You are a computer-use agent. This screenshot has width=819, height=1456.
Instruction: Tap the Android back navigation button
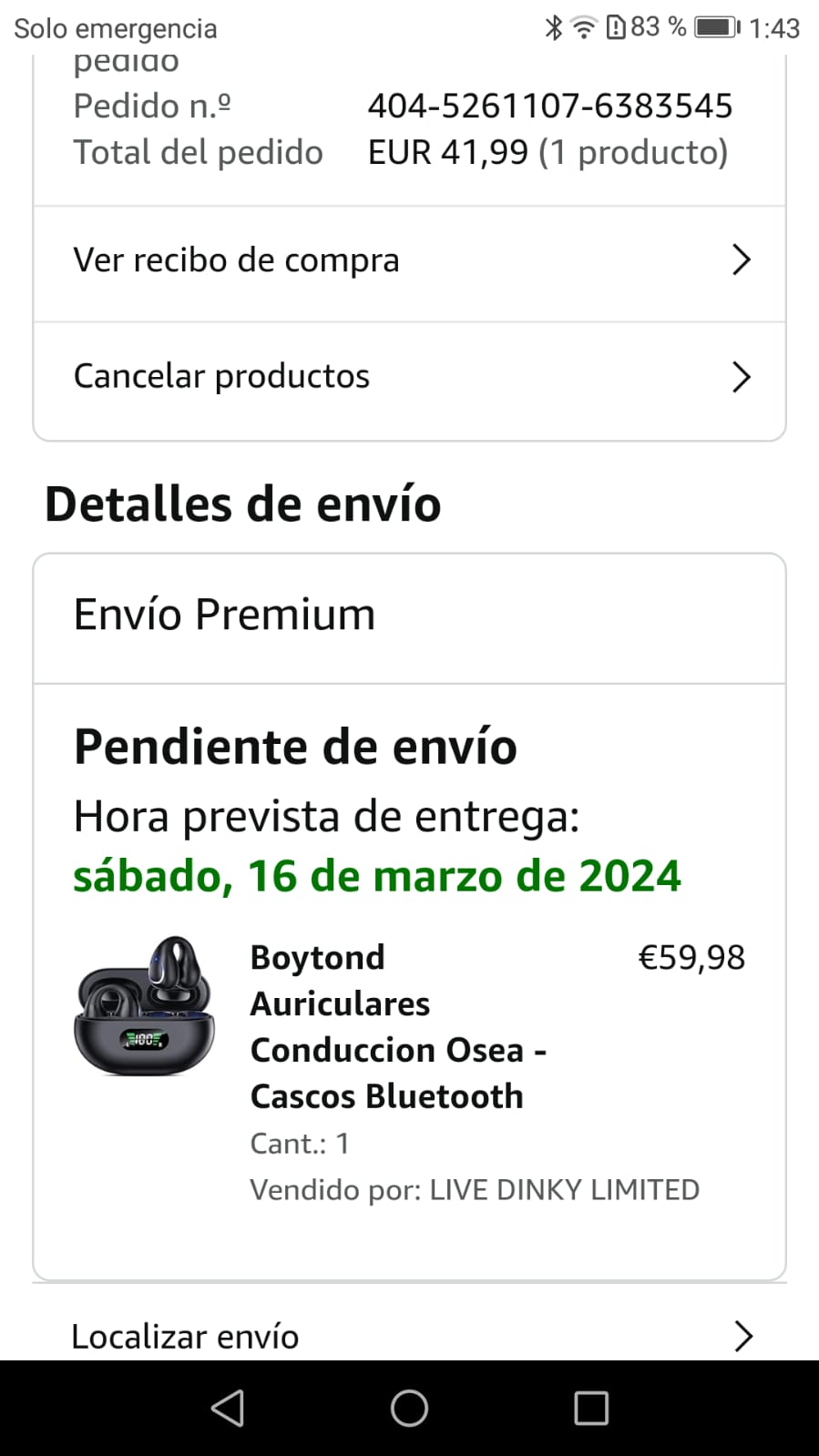(228, 1408)
